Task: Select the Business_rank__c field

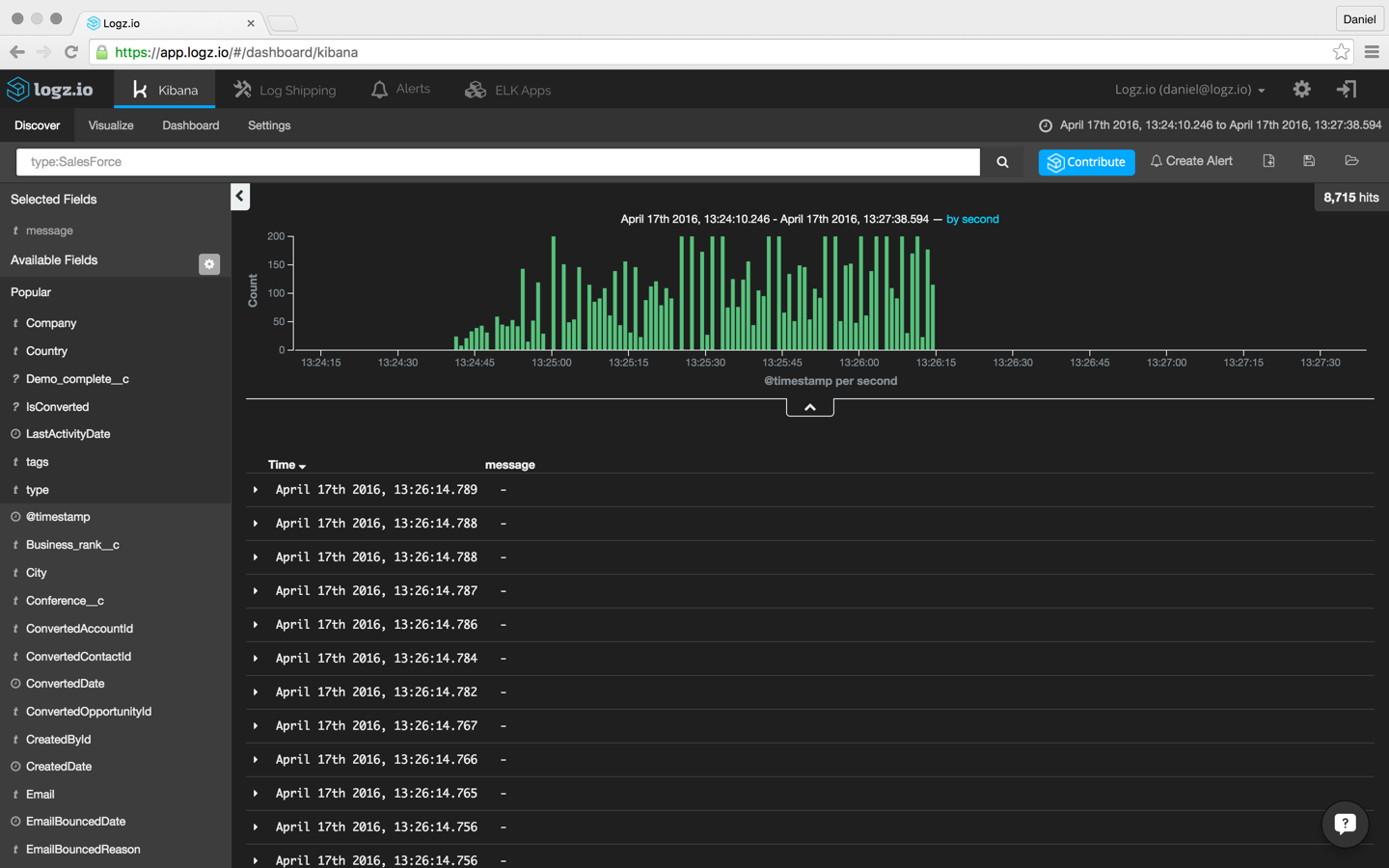Action: click(72, 545)
